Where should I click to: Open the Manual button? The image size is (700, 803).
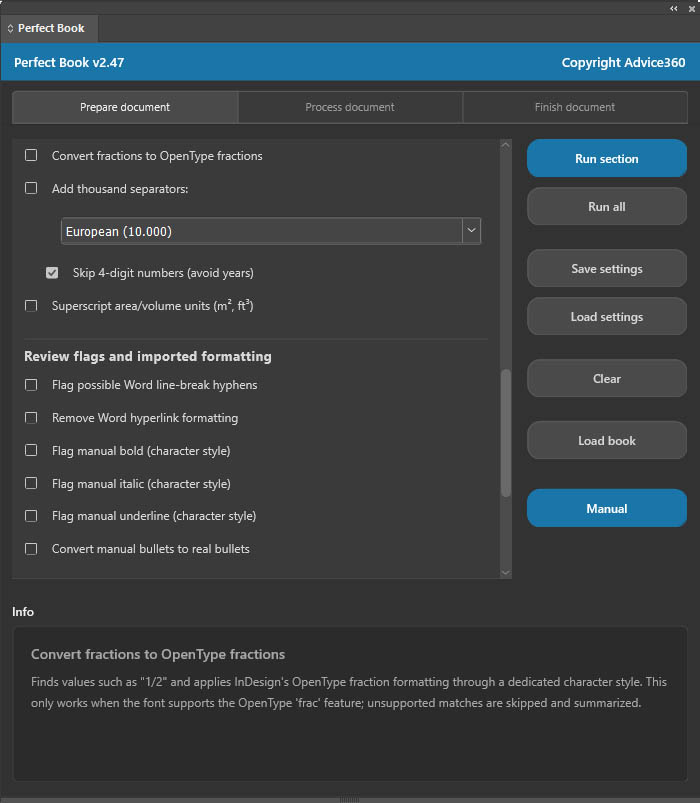tap(607, 508)
